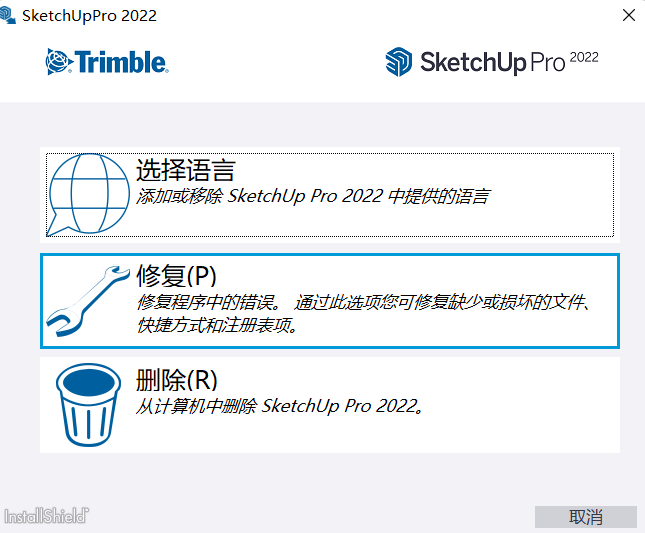Click the 快捷方式和注册表项 description line
Image resolution: width=645 pixels, height=533 pixels.
[x=218, y=326]
